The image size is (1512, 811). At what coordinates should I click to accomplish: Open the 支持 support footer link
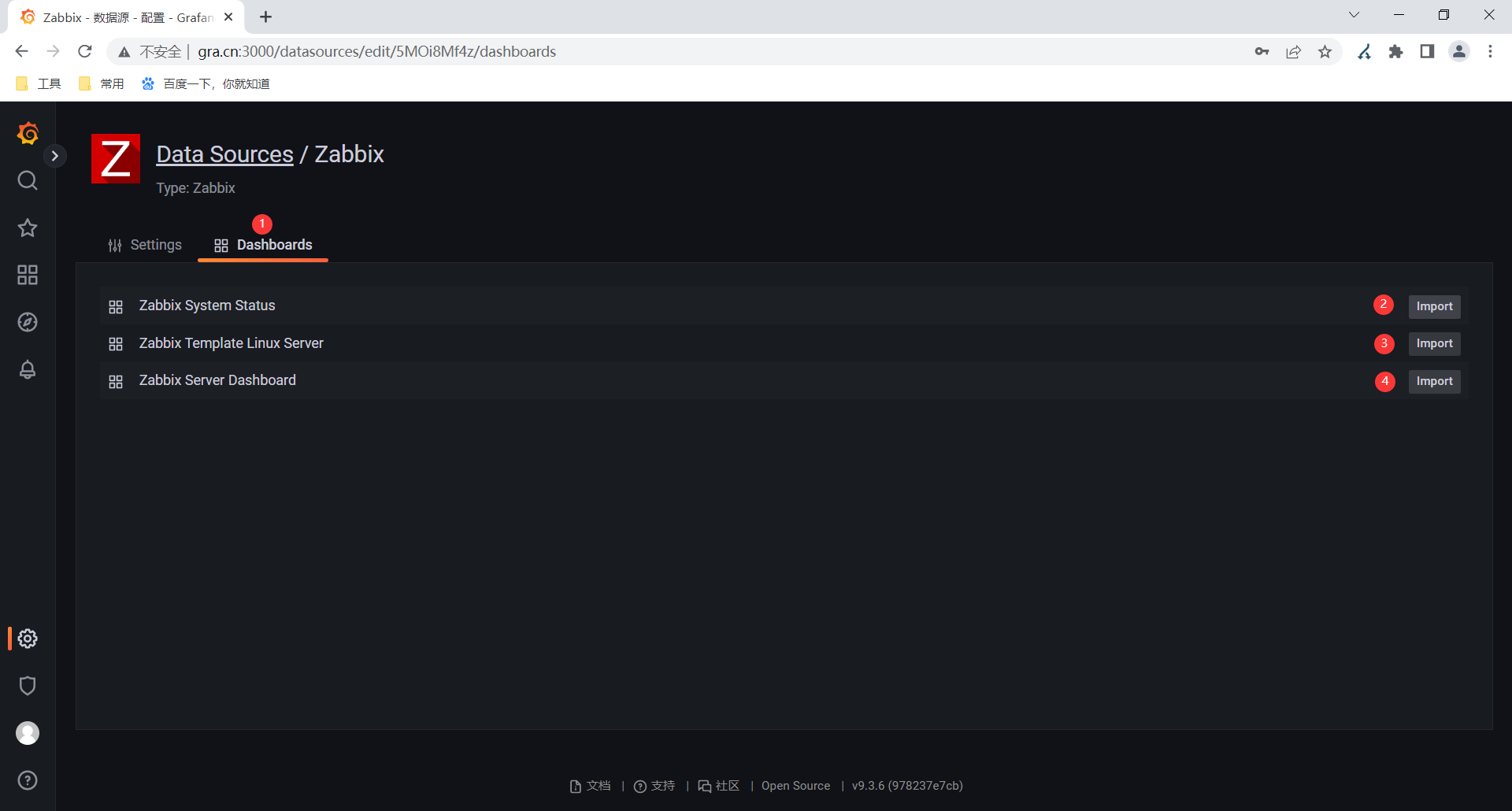pyautogui.click(x=654, y=786)
